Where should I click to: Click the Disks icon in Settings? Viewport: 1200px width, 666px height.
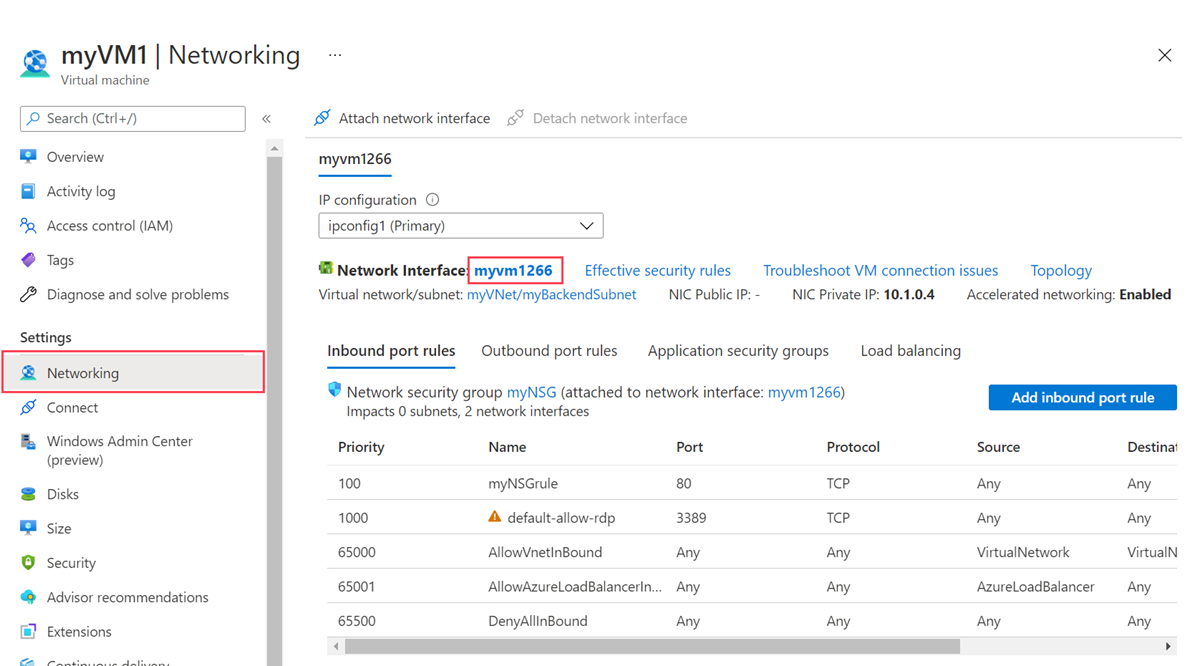point(28,494)
